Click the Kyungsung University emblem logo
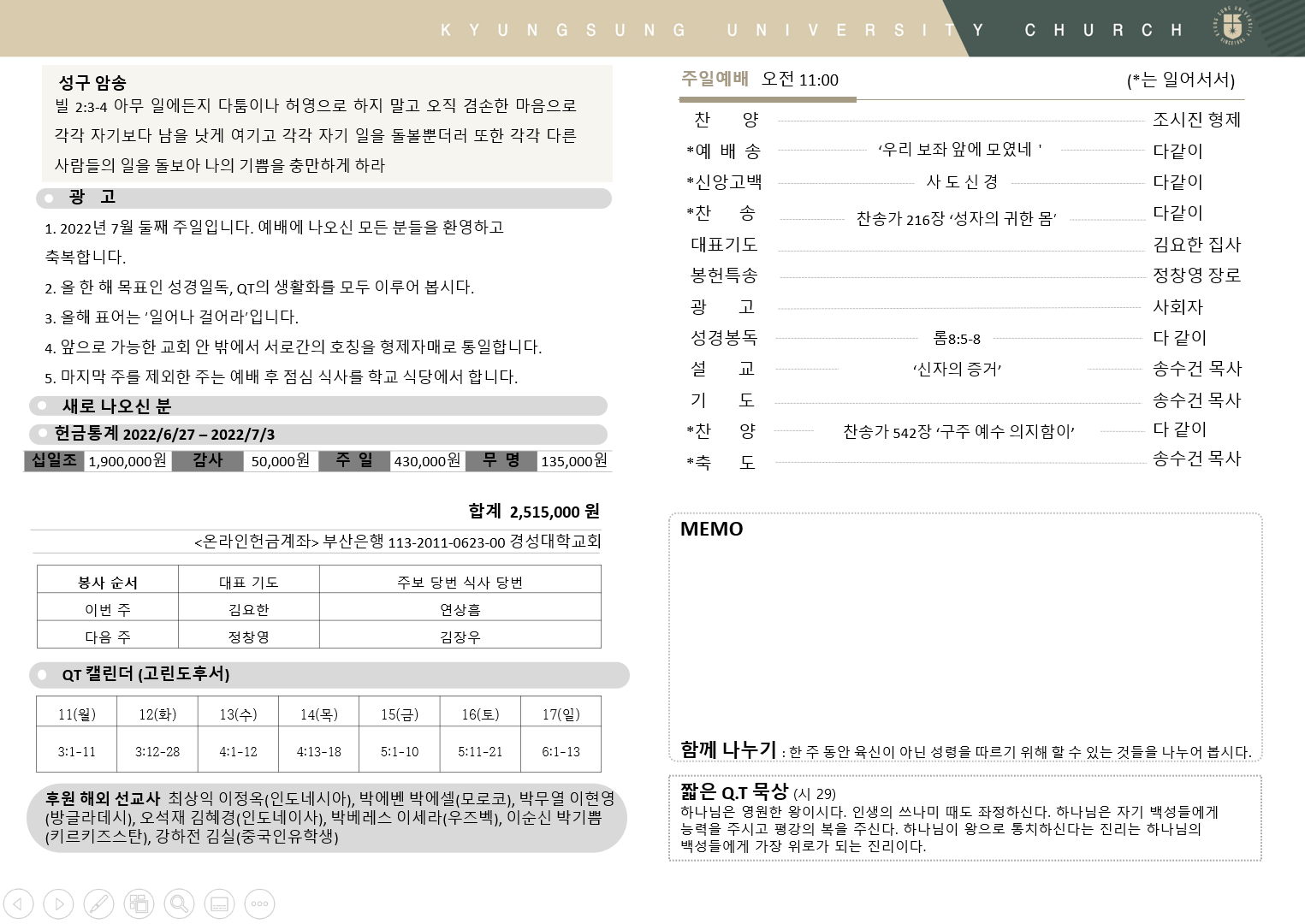The height and width of the screenshot is (924, 1305). pos(1233,27)
